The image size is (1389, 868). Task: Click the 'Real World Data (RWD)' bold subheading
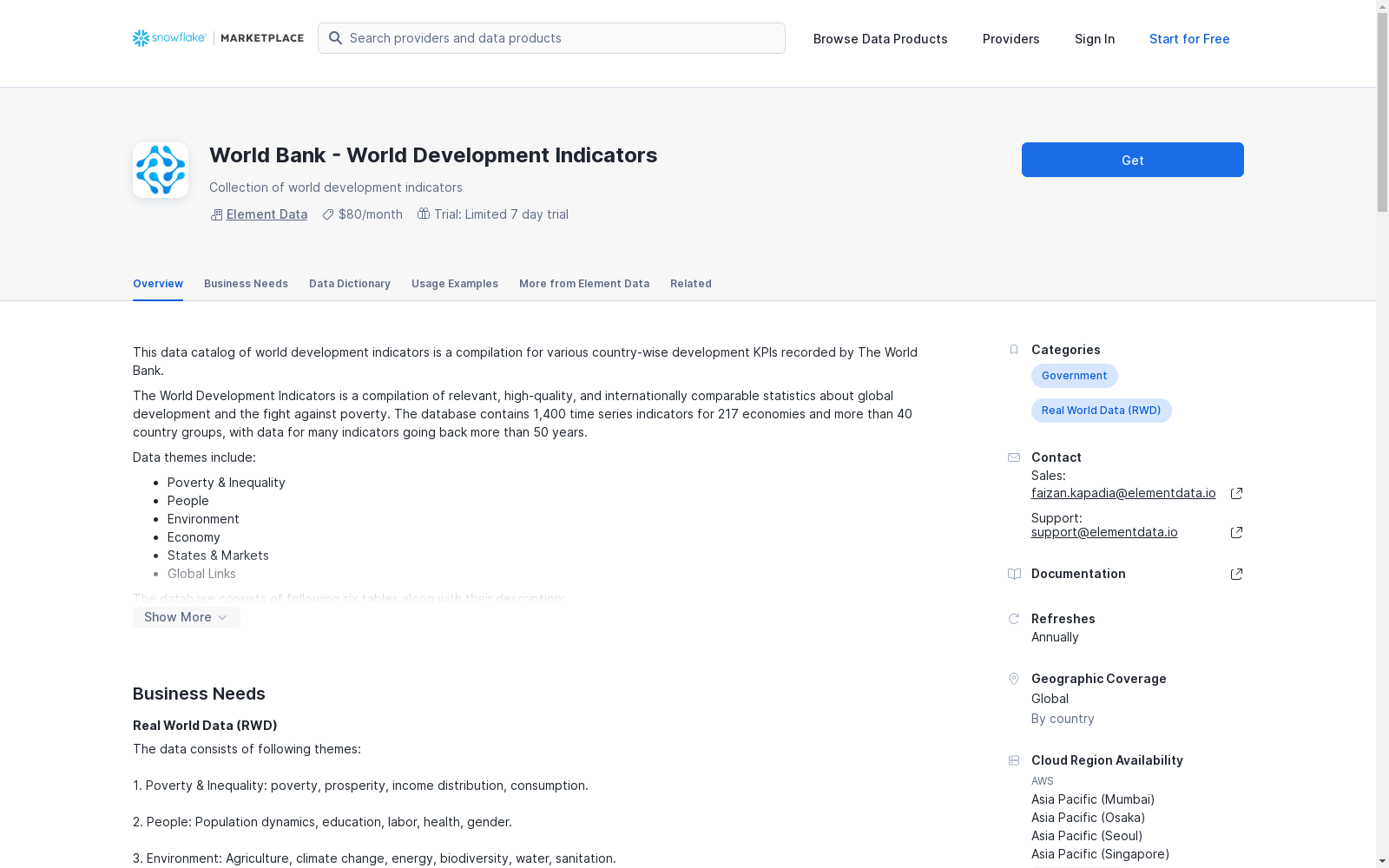205,726
